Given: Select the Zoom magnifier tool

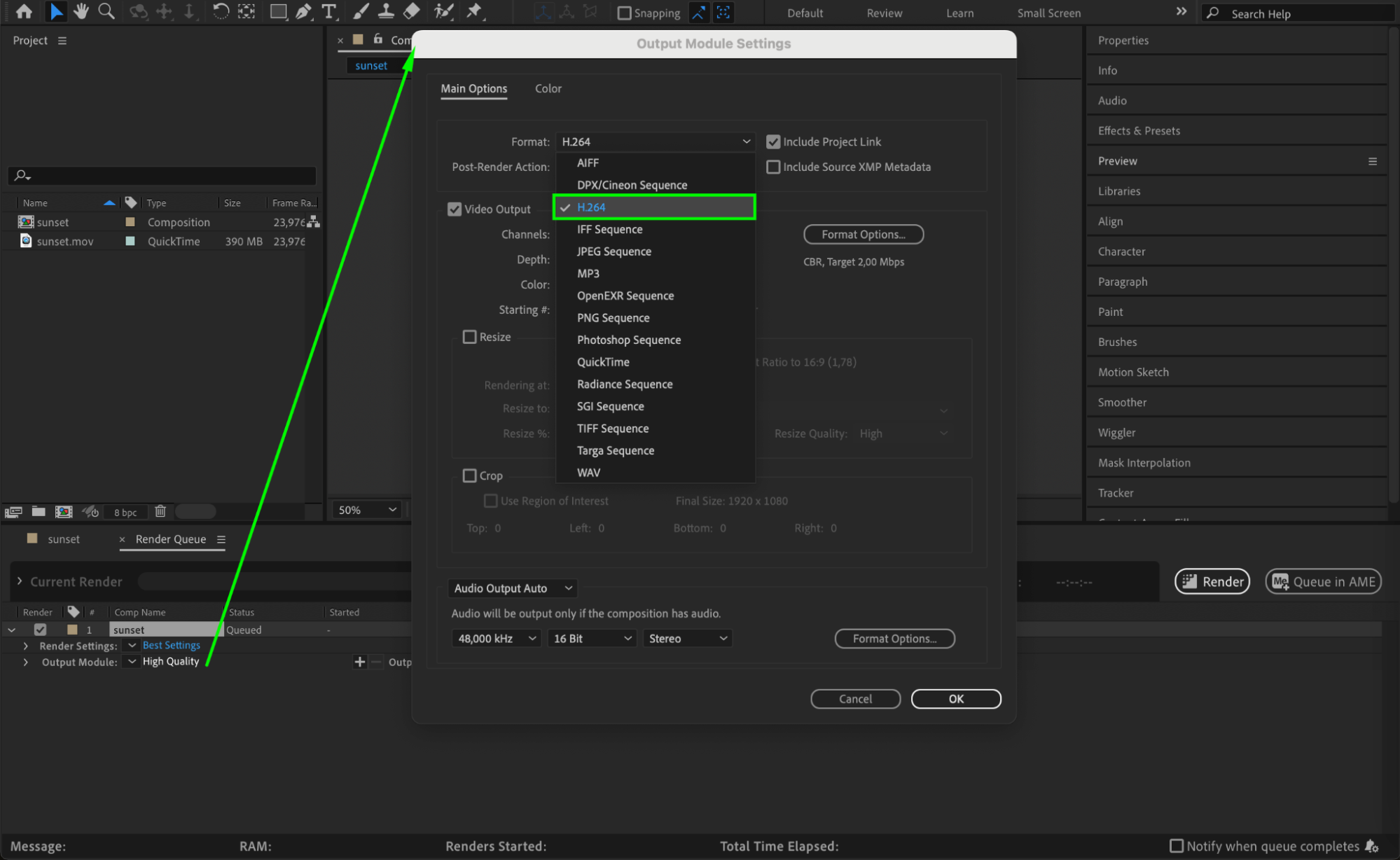Looking at the screenshot, I should 106,11.
